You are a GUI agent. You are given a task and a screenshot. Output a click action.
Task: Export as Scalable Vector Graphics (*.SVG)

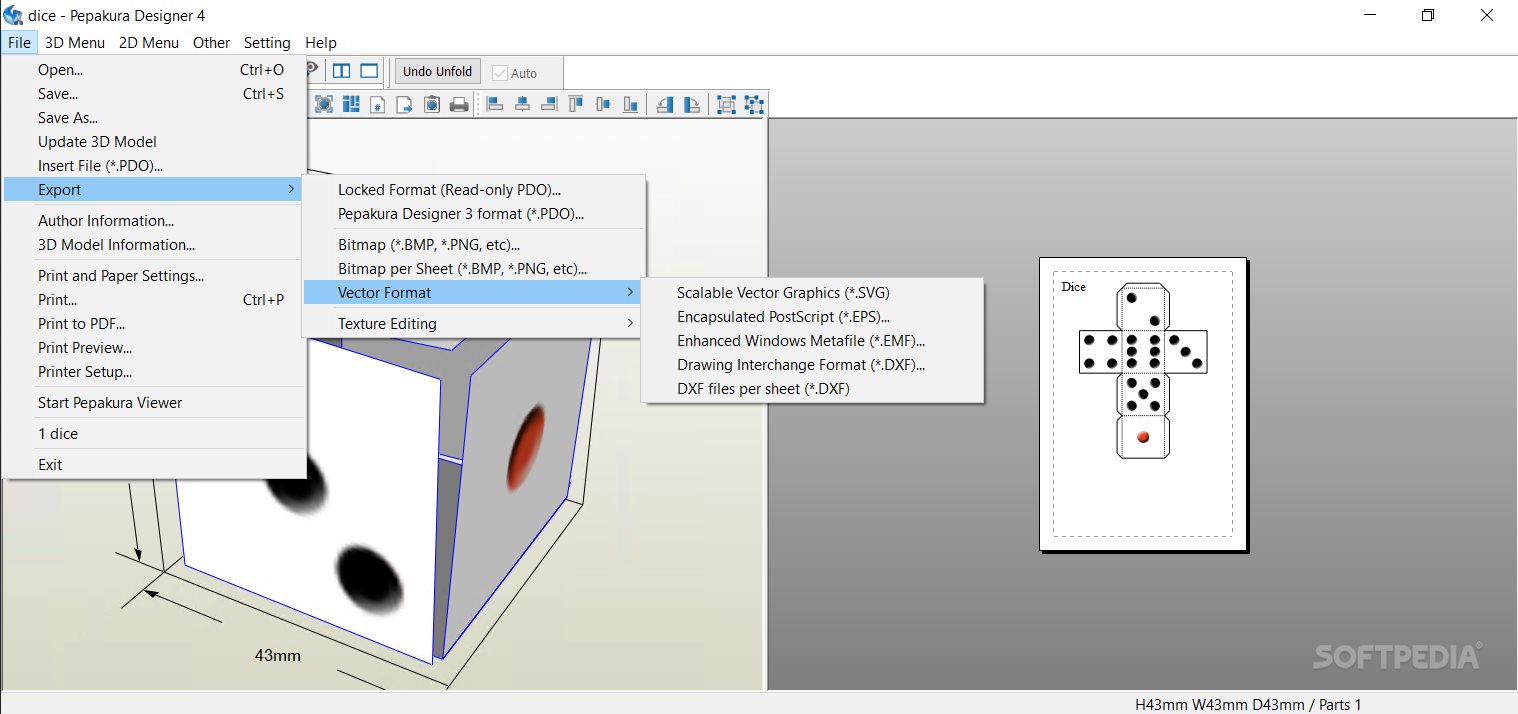point(813,293)
